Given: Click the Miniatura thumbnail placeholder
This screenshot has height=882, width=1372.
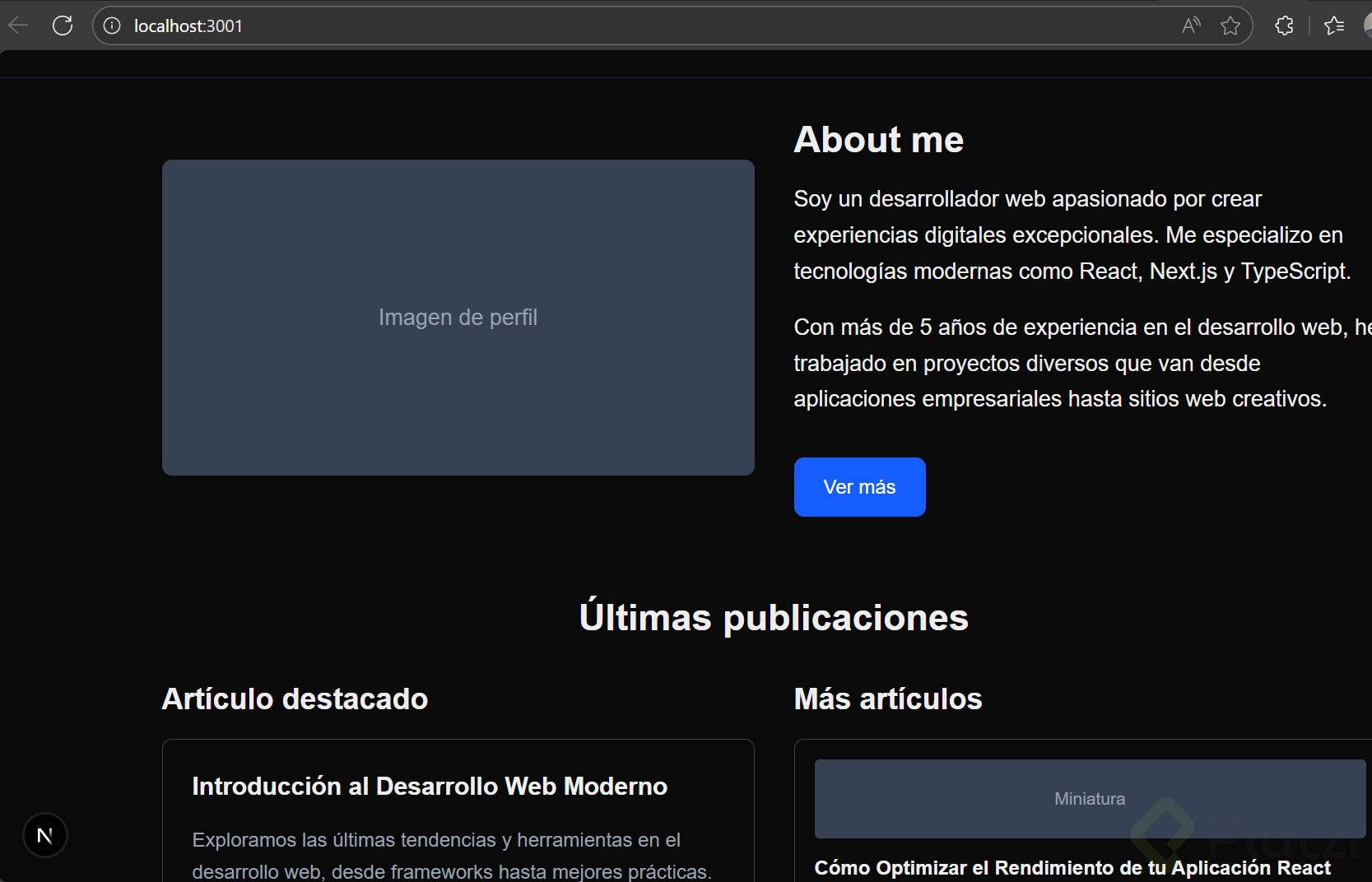Looking at the screenshot, I should click(1090, 799).
